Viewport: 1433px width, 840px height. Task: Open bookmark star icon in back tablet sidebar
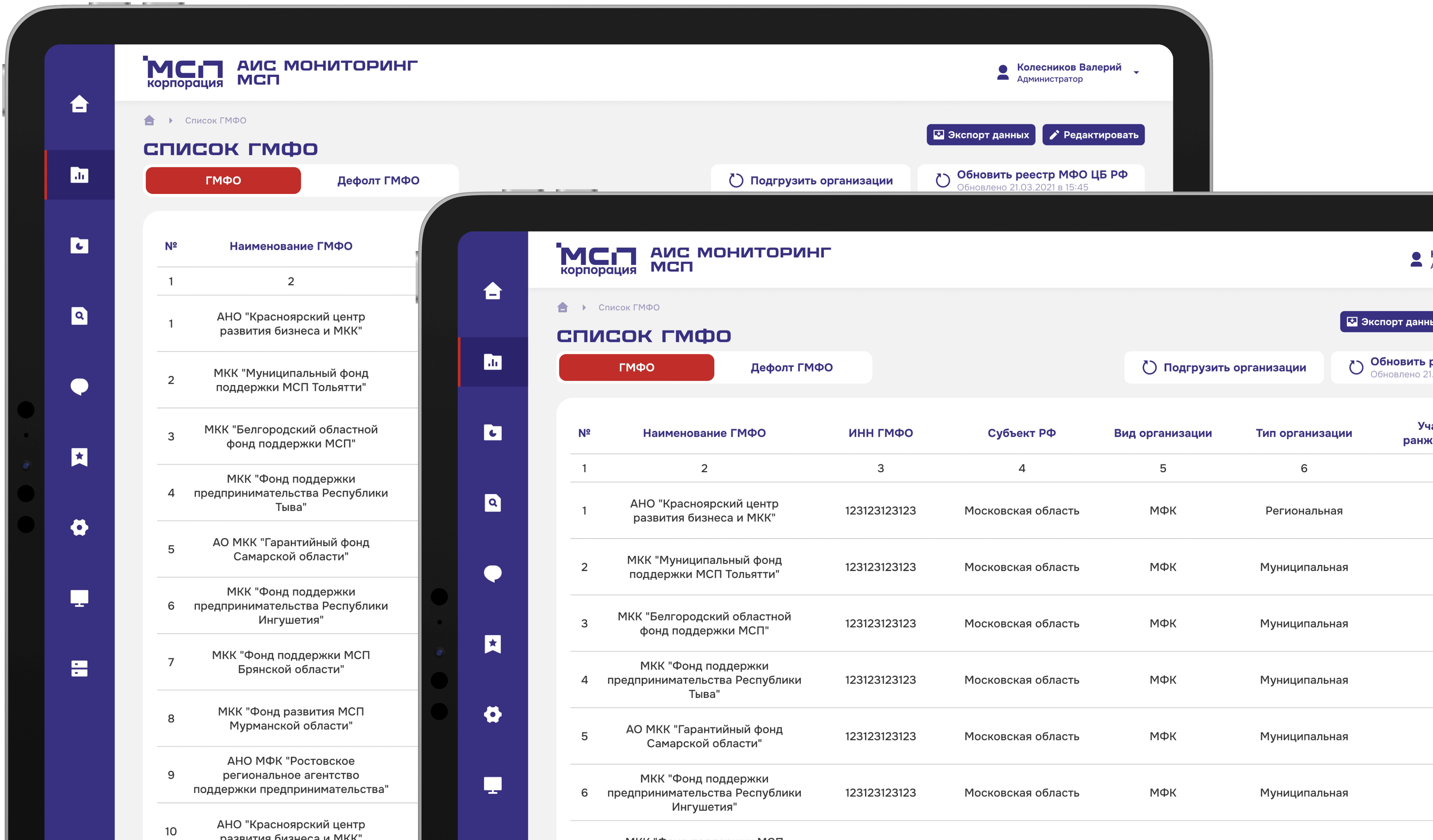coord(79,457)
